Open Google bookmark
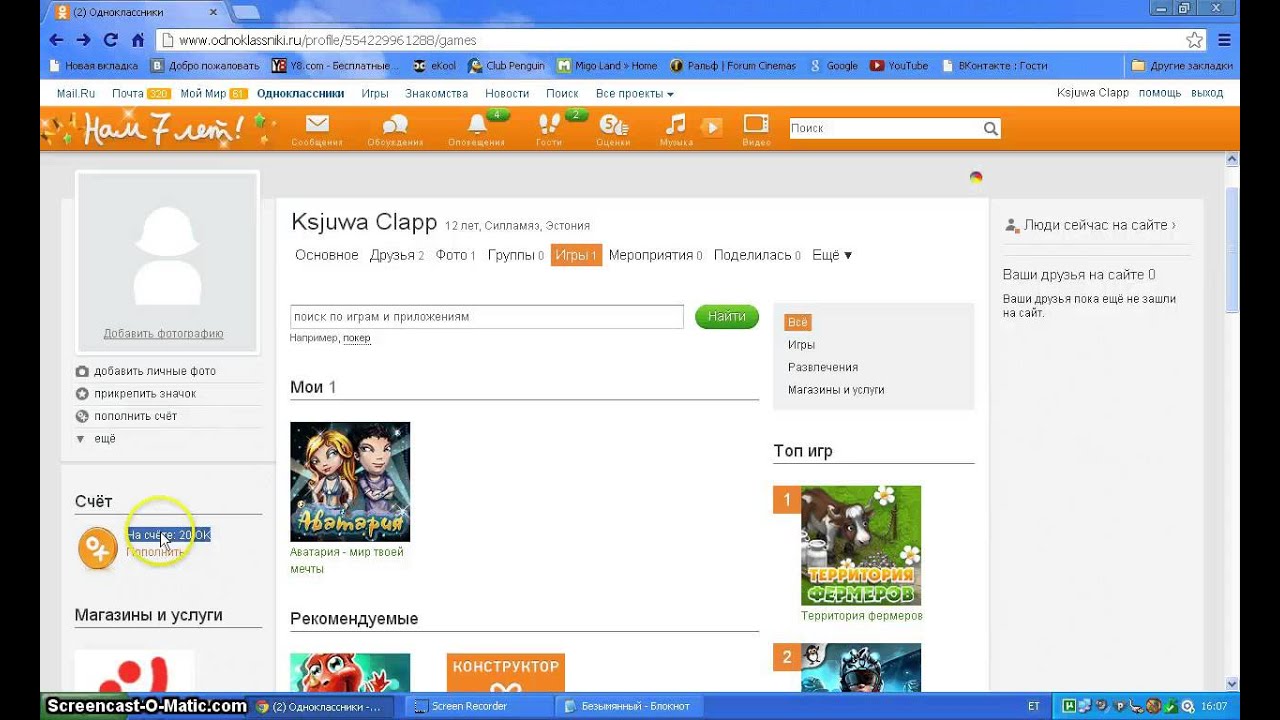The width and height of the screenshot is (1280, 720). [834, 66]
